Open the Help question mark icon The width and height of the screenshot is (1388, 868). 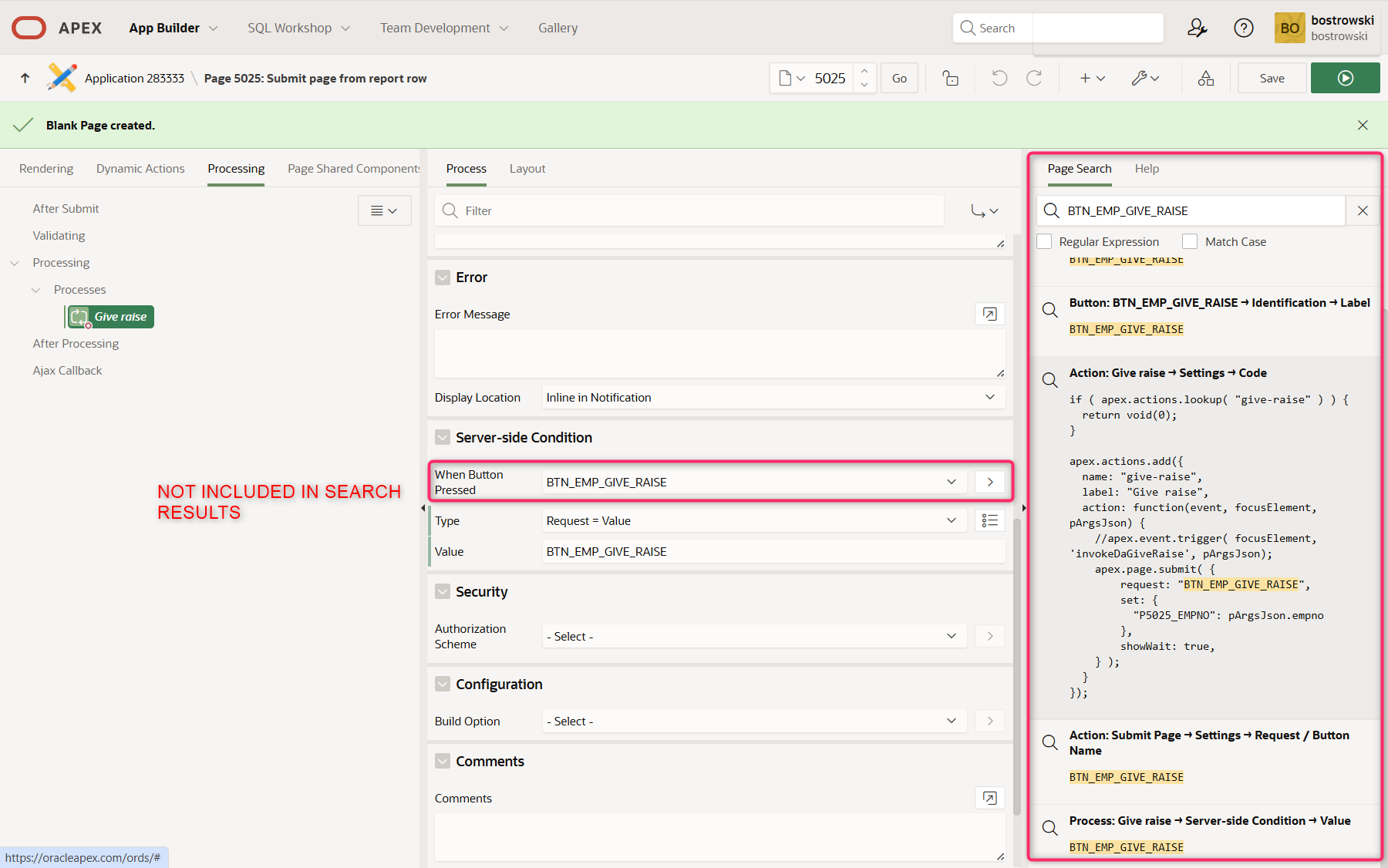[1243, 28]
